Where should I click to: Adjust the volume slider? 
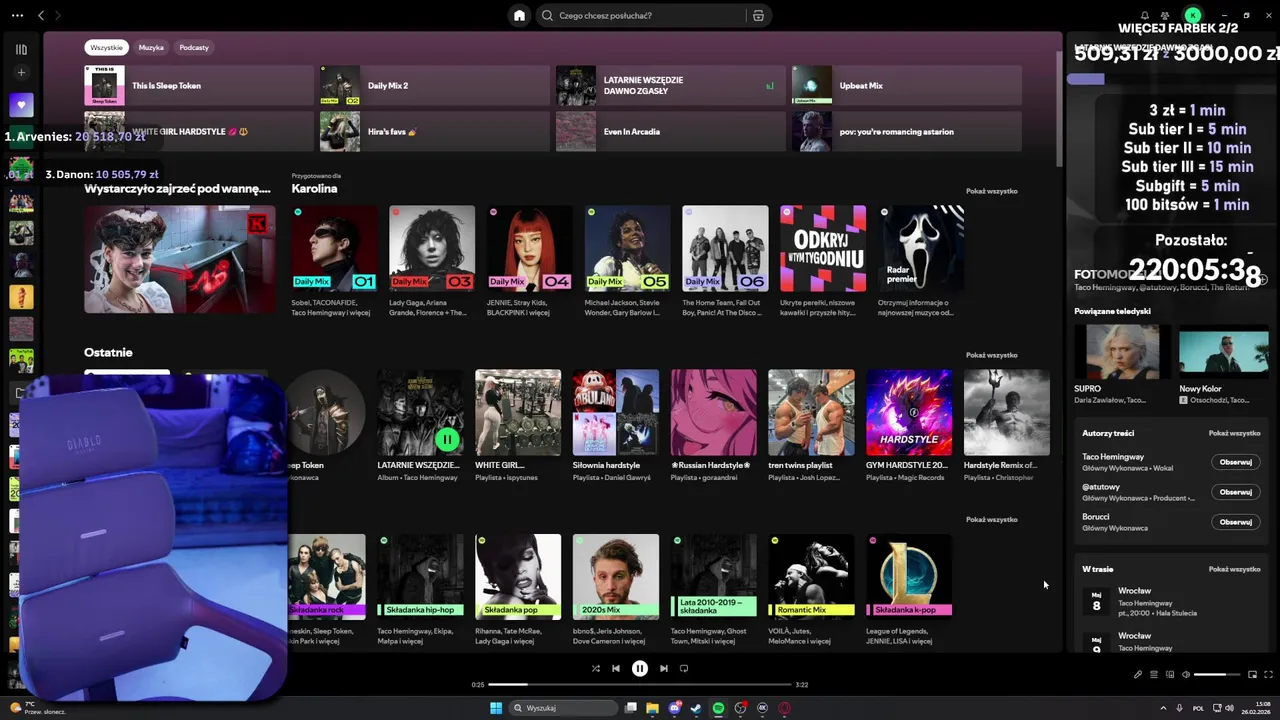(x=1217, y=674)
